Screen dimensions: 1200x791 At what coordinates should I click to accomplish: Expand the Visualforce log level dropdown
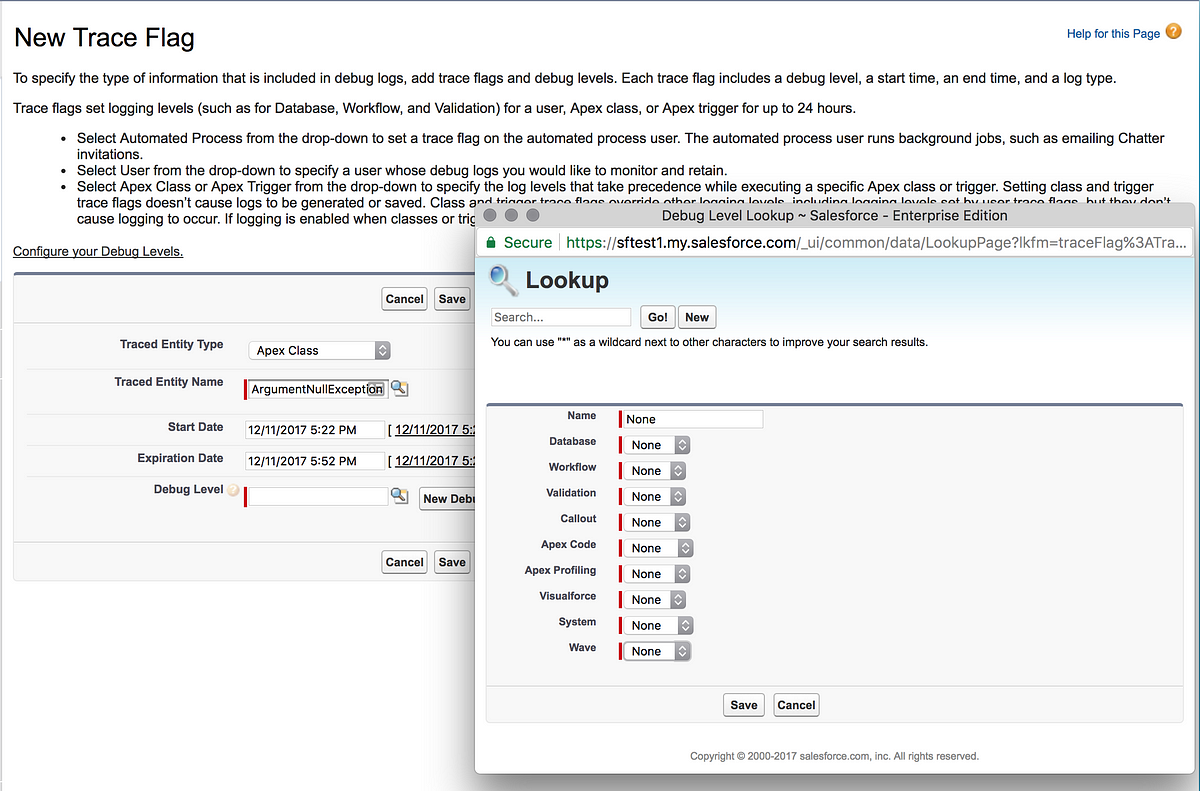[x=655, y=599]
